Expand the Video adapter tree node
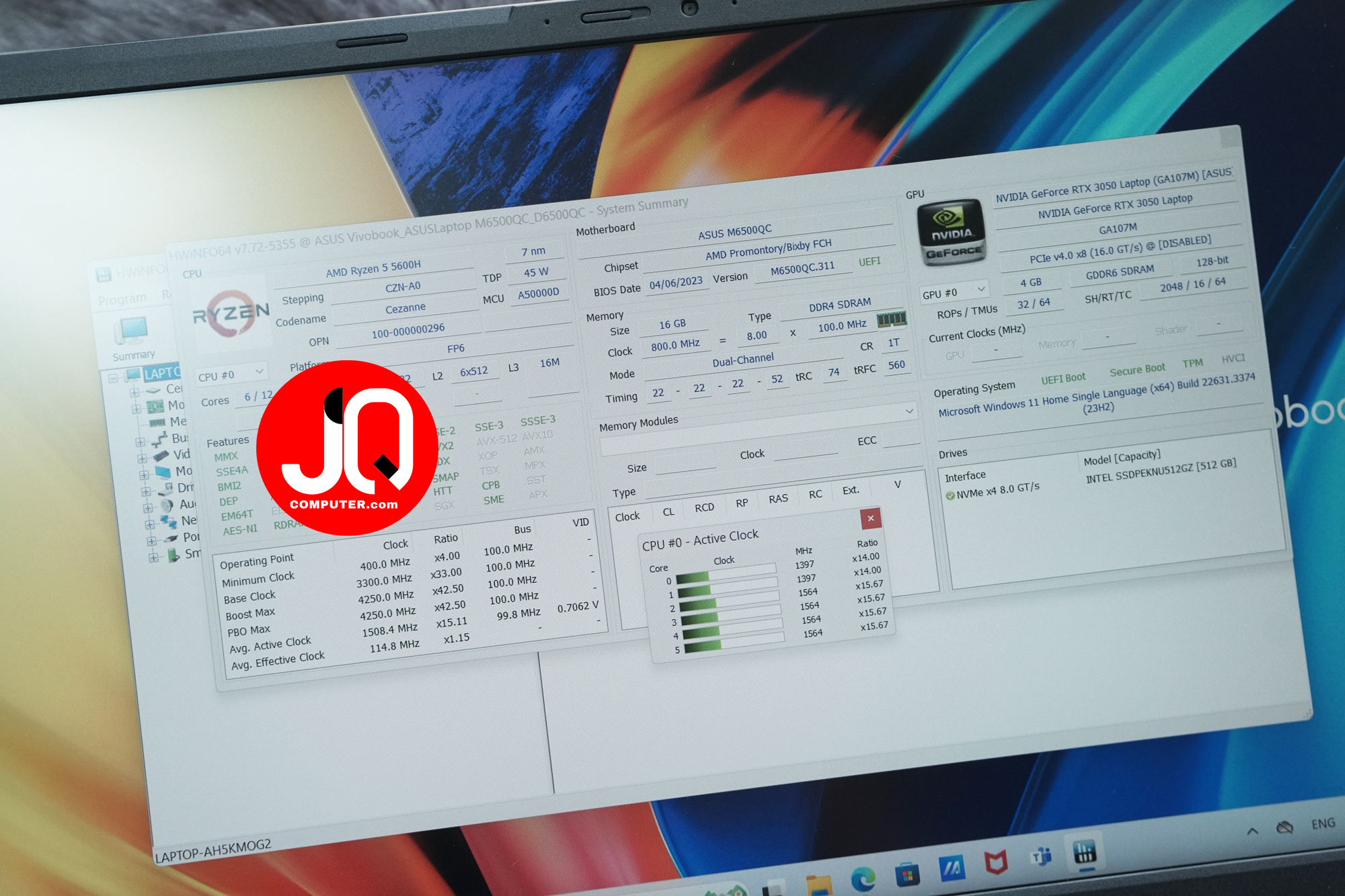Image resolution: width=1345 pixels, height=896 pixels. tap(142, 458)
